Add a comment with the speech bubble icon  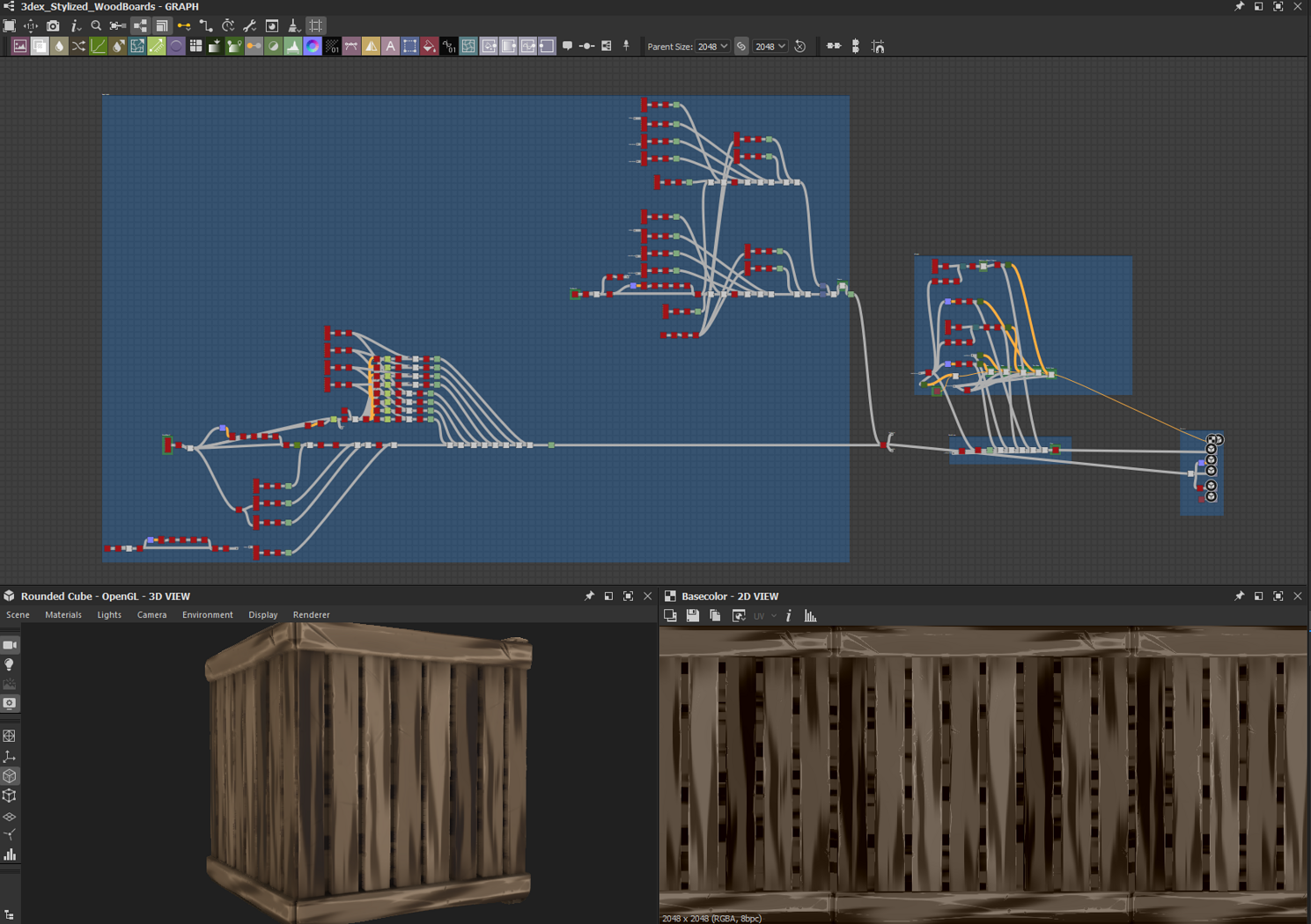(x=567, y=47)
